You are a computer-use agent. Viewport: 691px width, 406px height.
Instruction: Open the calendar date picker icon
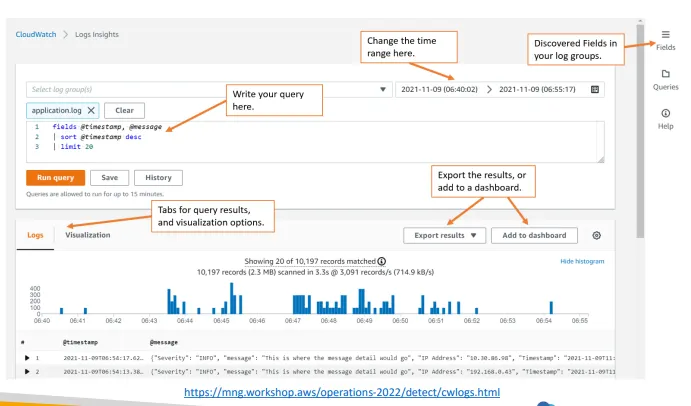tap(594, 89)
